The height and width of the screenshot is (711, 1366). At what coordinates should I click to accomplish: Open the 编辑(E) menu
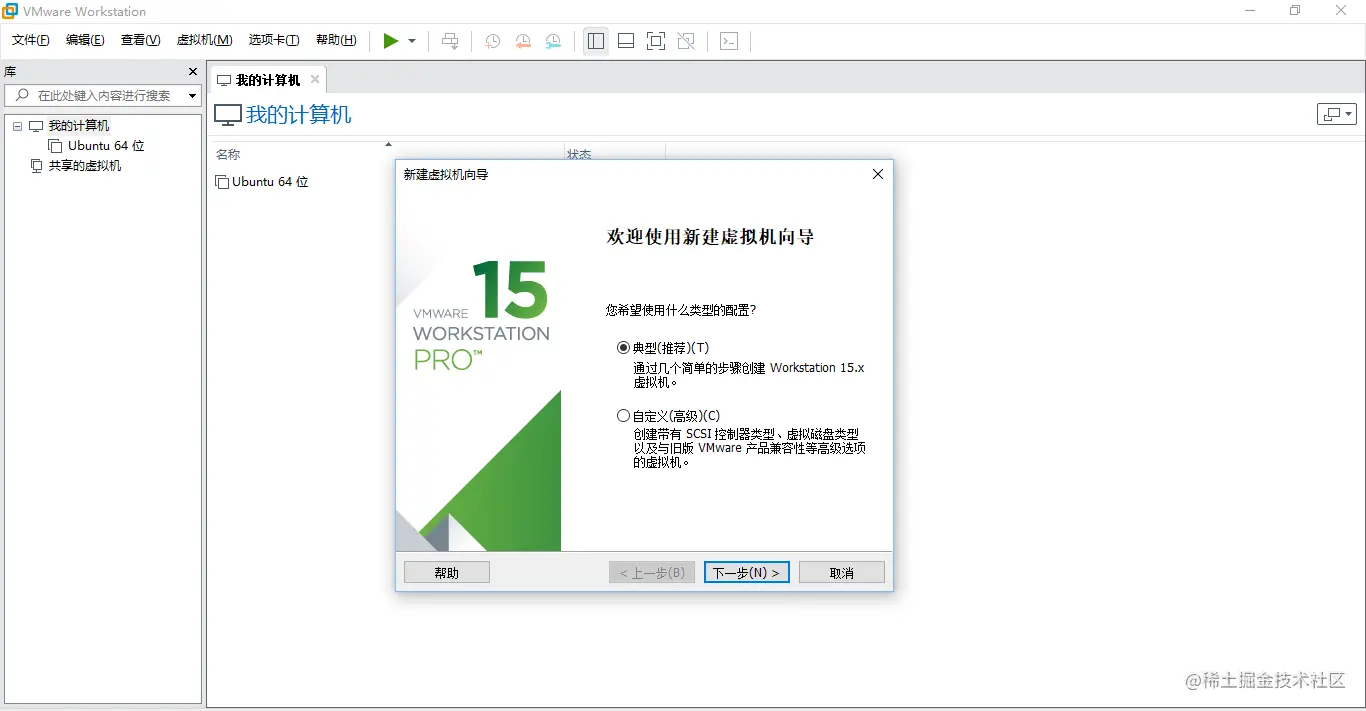click(85, 40)
